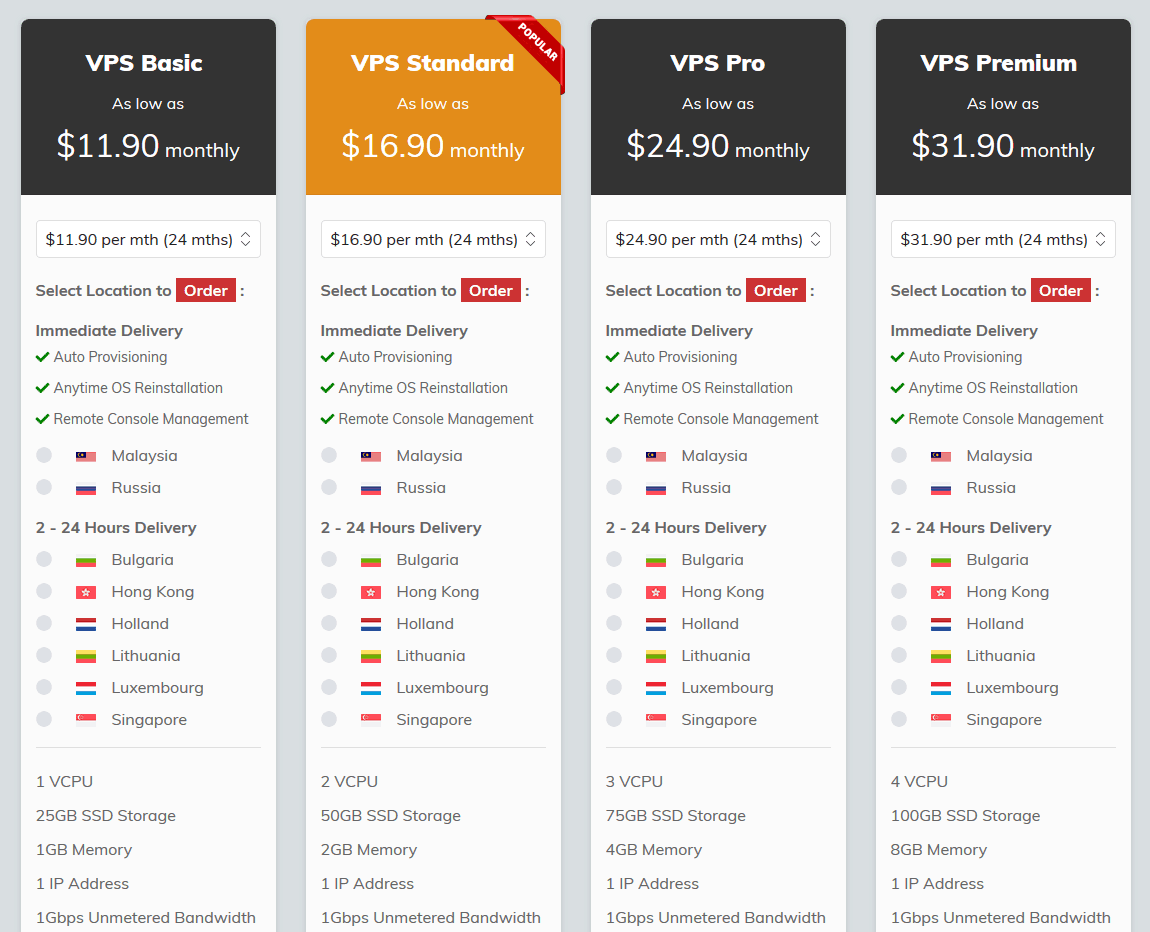This screenshot has height=932, width=1150.
Task: Click the Malaysia flag in VPS Basic
Action: [86, 456]
